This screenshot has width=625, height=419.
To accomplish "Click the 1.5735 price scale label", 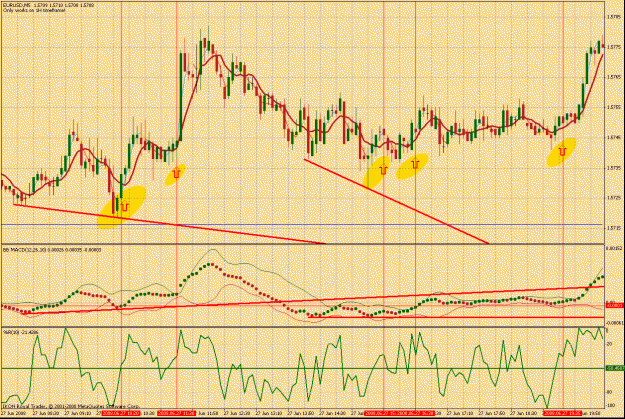I will click(x=613, y=168).
